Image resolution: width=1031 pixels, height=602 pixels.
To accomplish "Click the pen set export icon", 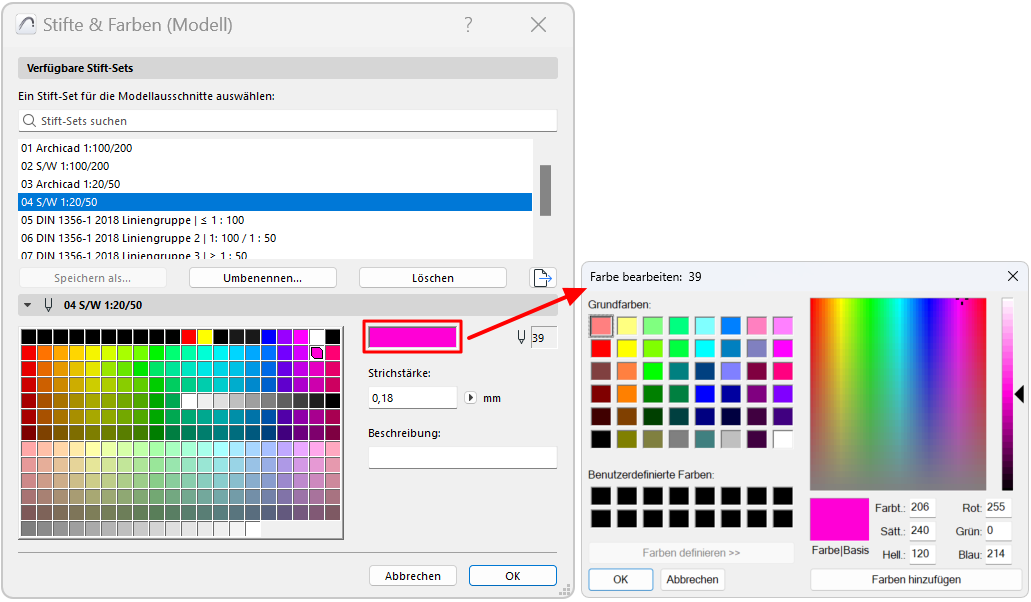I will pos(543,278).
